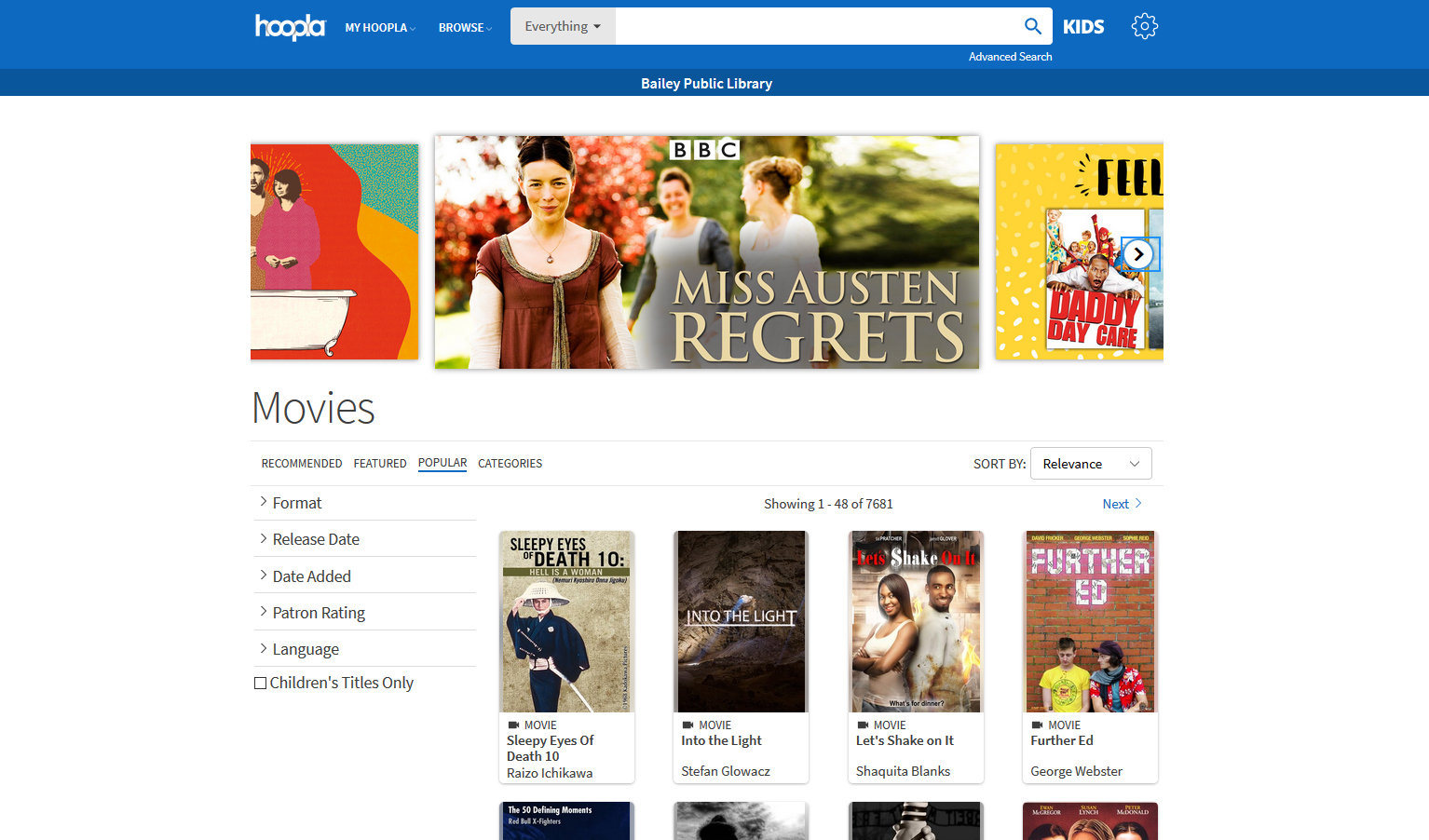This screenshot has width=1429, height=840.
Task: Expand the Patron Rating filter
Action: pyautogui.click(x=318, y=613)
